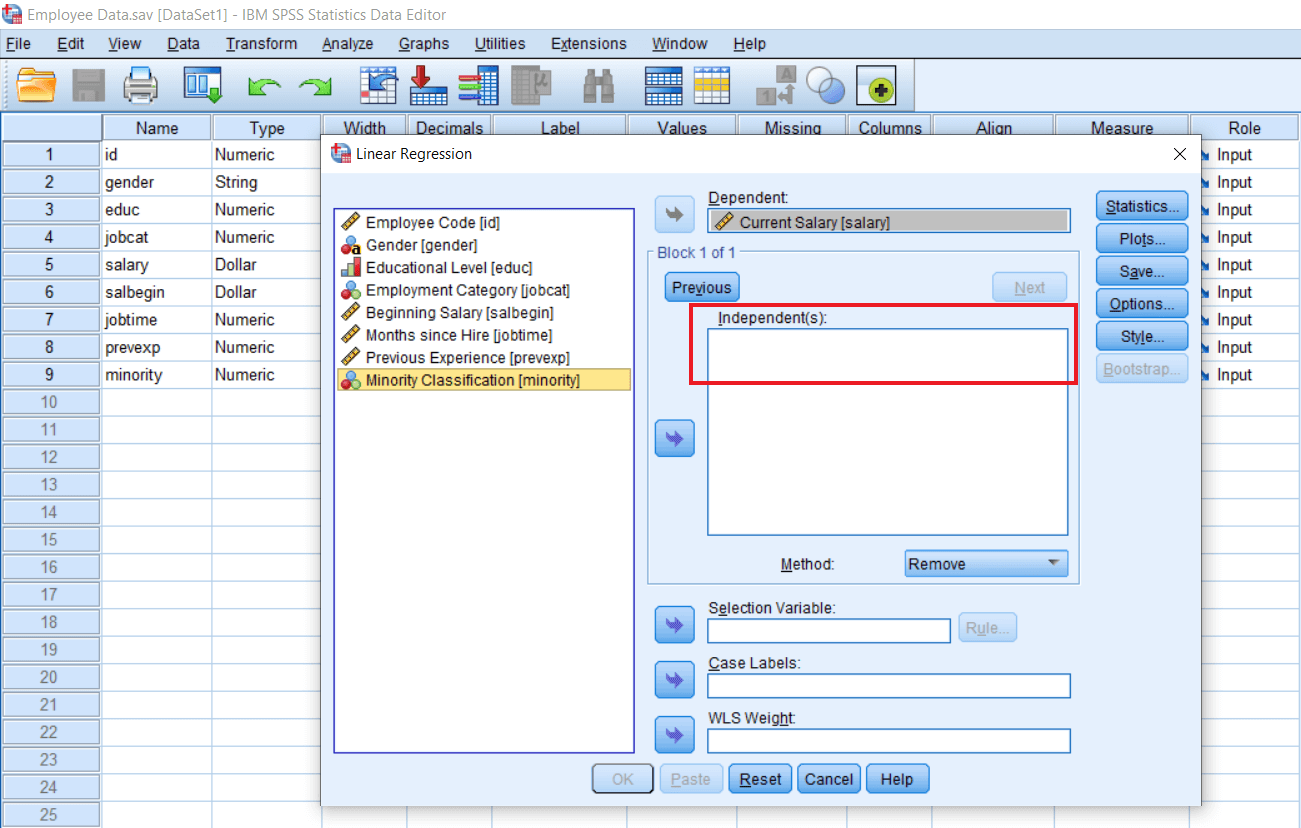The image size is (1301, 828).
Task: Open the Analyze menu
Action: pos(347,44)
